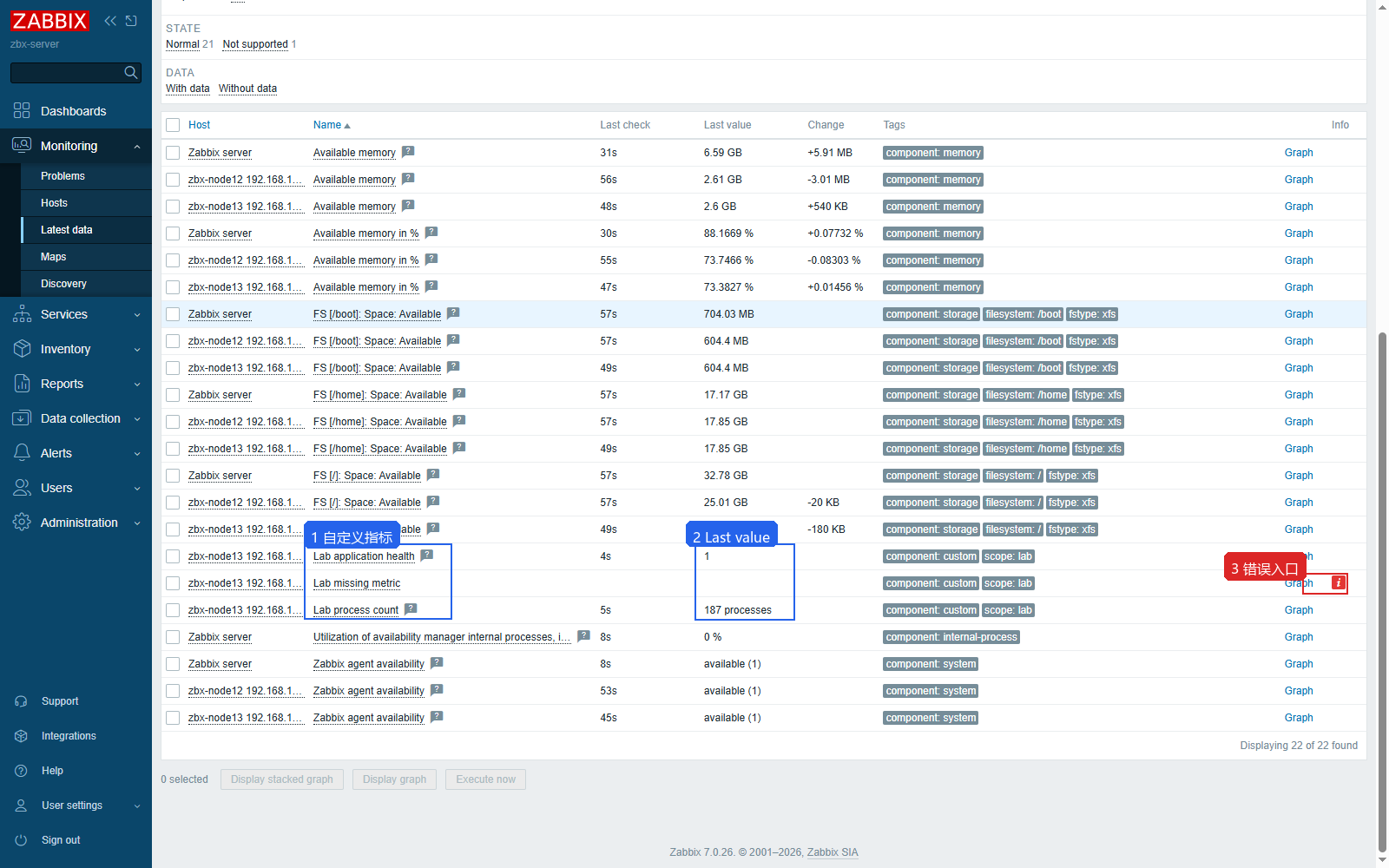
Task: Click the Services section icon
Action: pyautogui.click(x=22, y=314)
